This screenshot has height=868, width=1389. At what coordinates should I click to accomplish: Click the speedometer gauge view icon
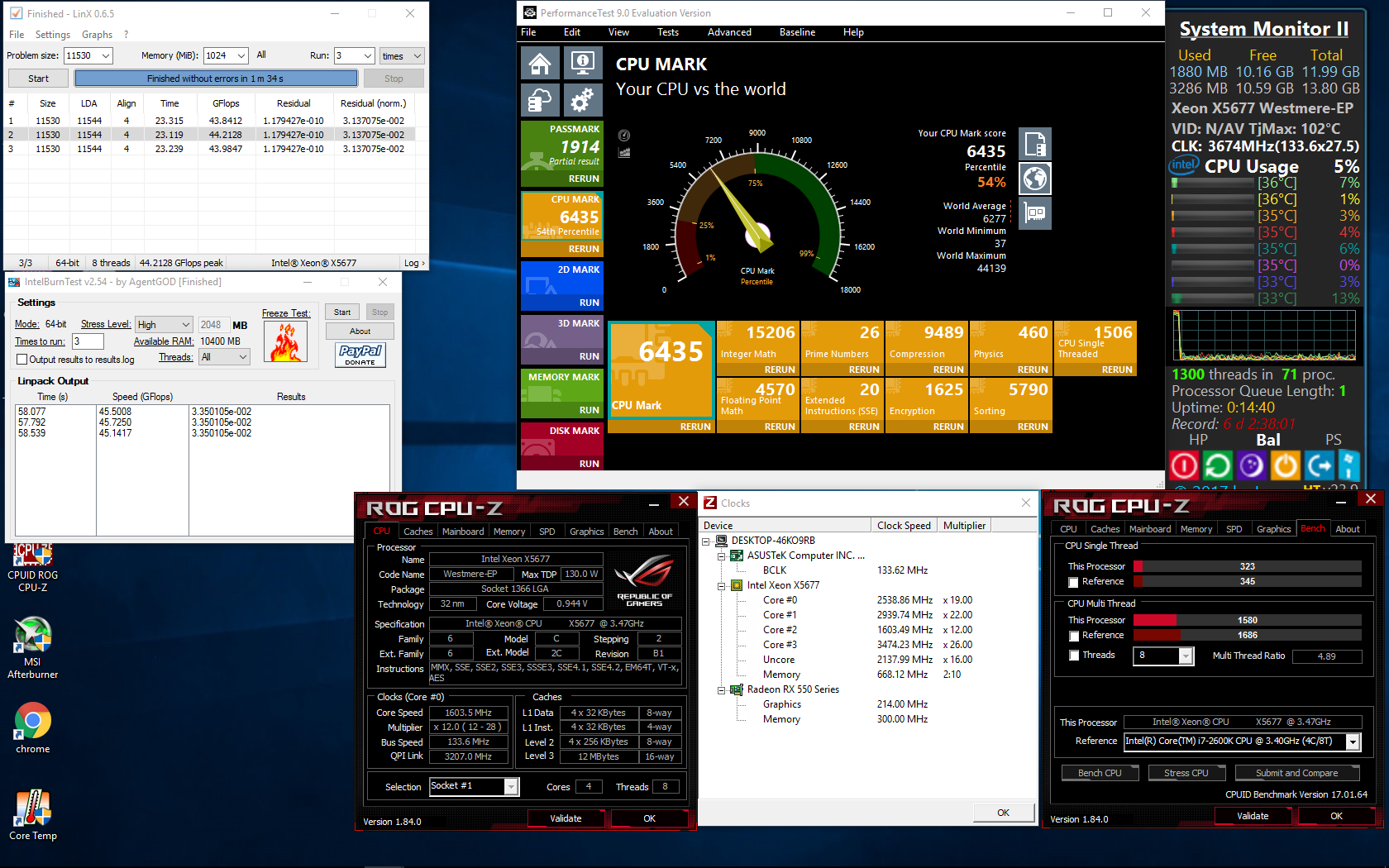click(x=624, y=136)
